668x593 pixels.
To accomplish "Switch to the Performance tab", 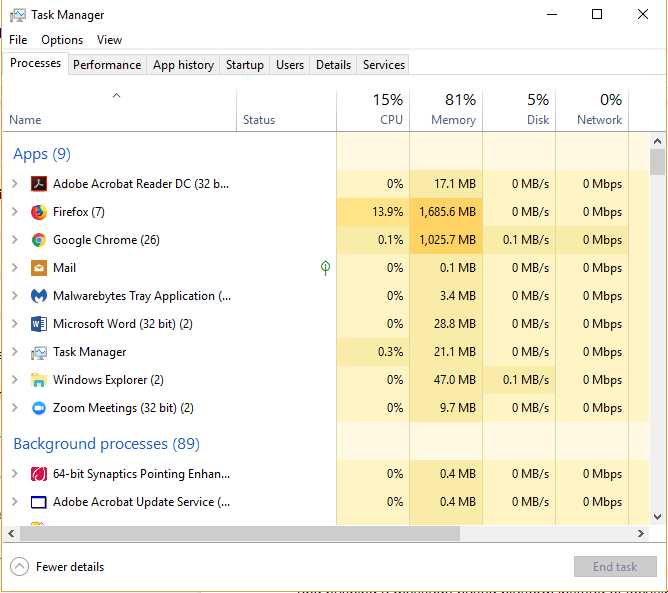I will [x=107, y=65].
